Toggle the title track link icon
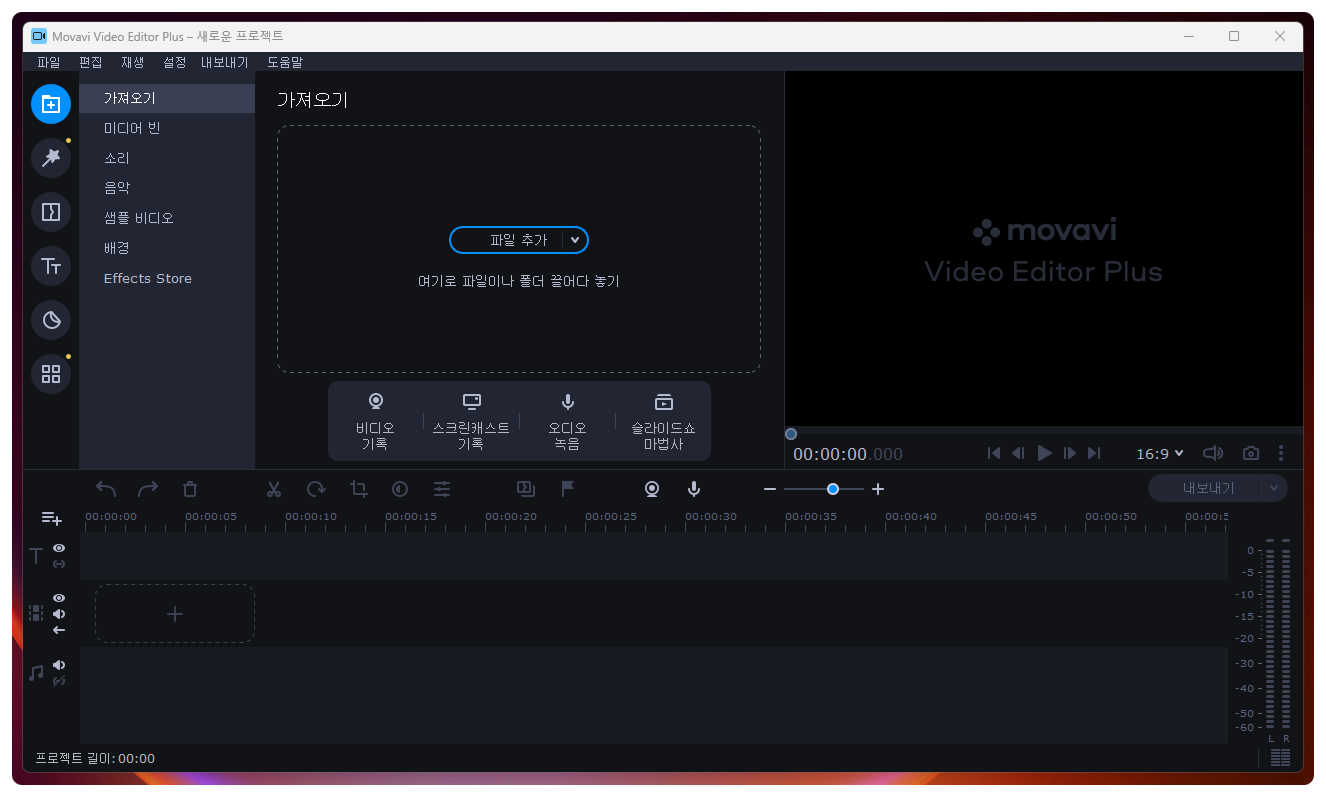 coord(59,564)
